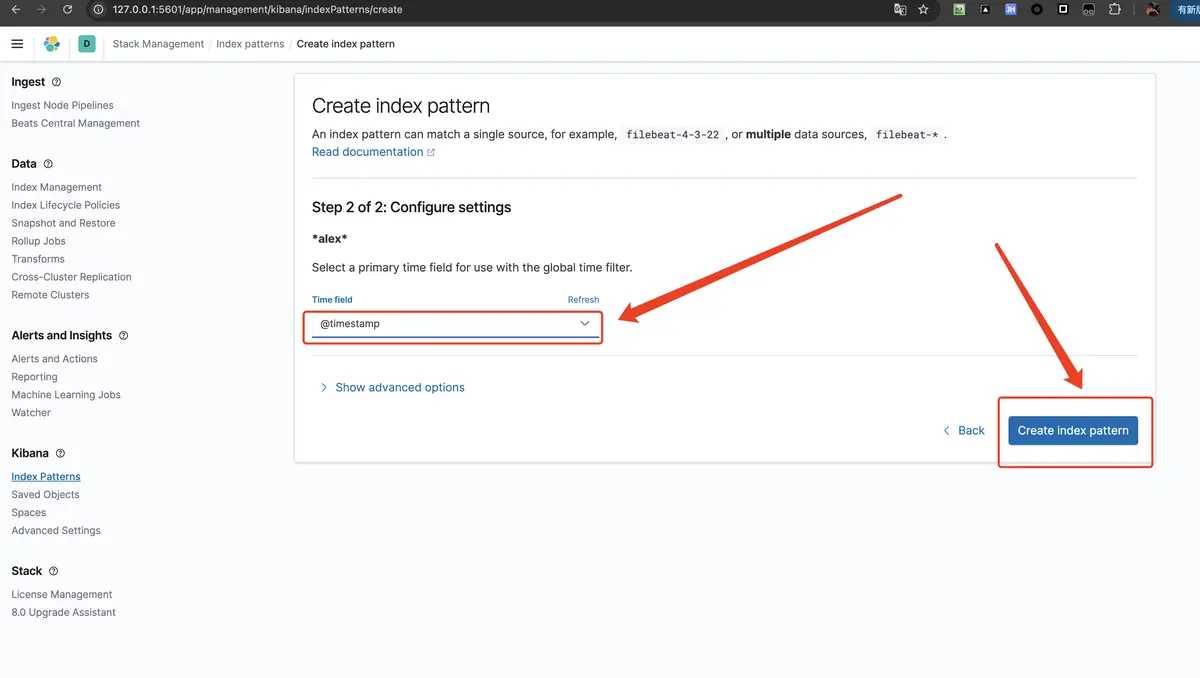Open the Time field dropdown
1200x678 pixels.
tap(455, 324)
